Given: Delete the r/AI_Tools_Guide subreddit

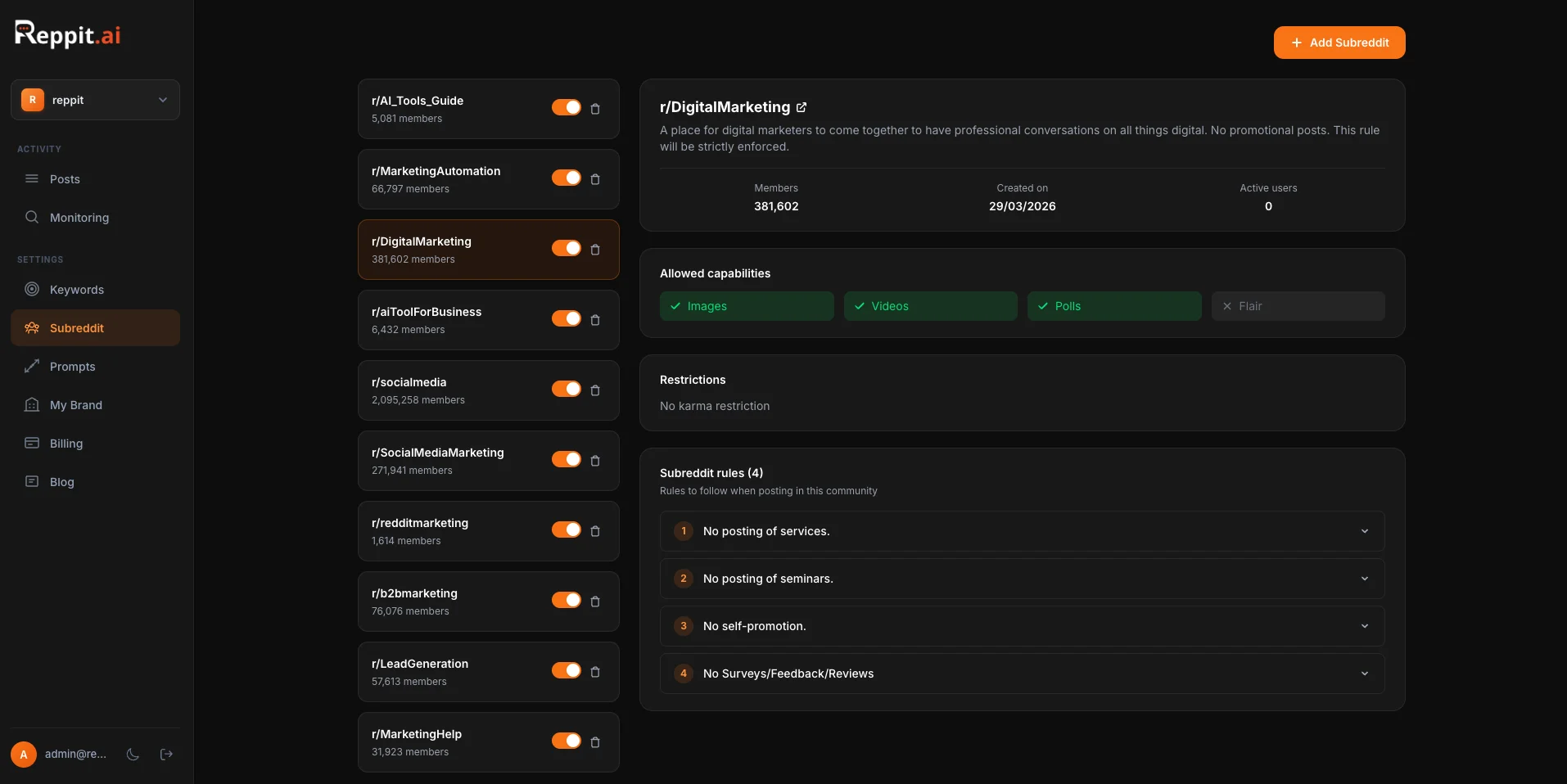Looking at the screenshot, I should tap(595, 109).
